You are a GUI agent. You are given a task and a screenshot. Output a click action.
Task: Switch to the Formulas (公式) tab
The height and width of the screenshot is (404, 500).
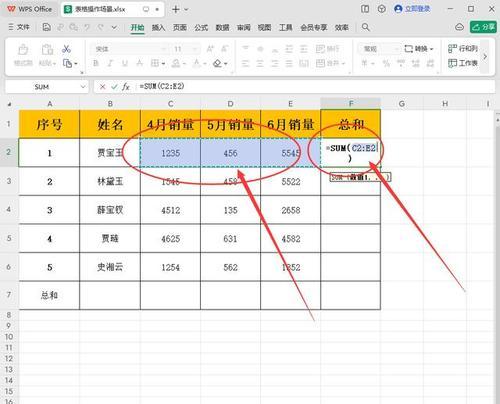tap(201, 27)
